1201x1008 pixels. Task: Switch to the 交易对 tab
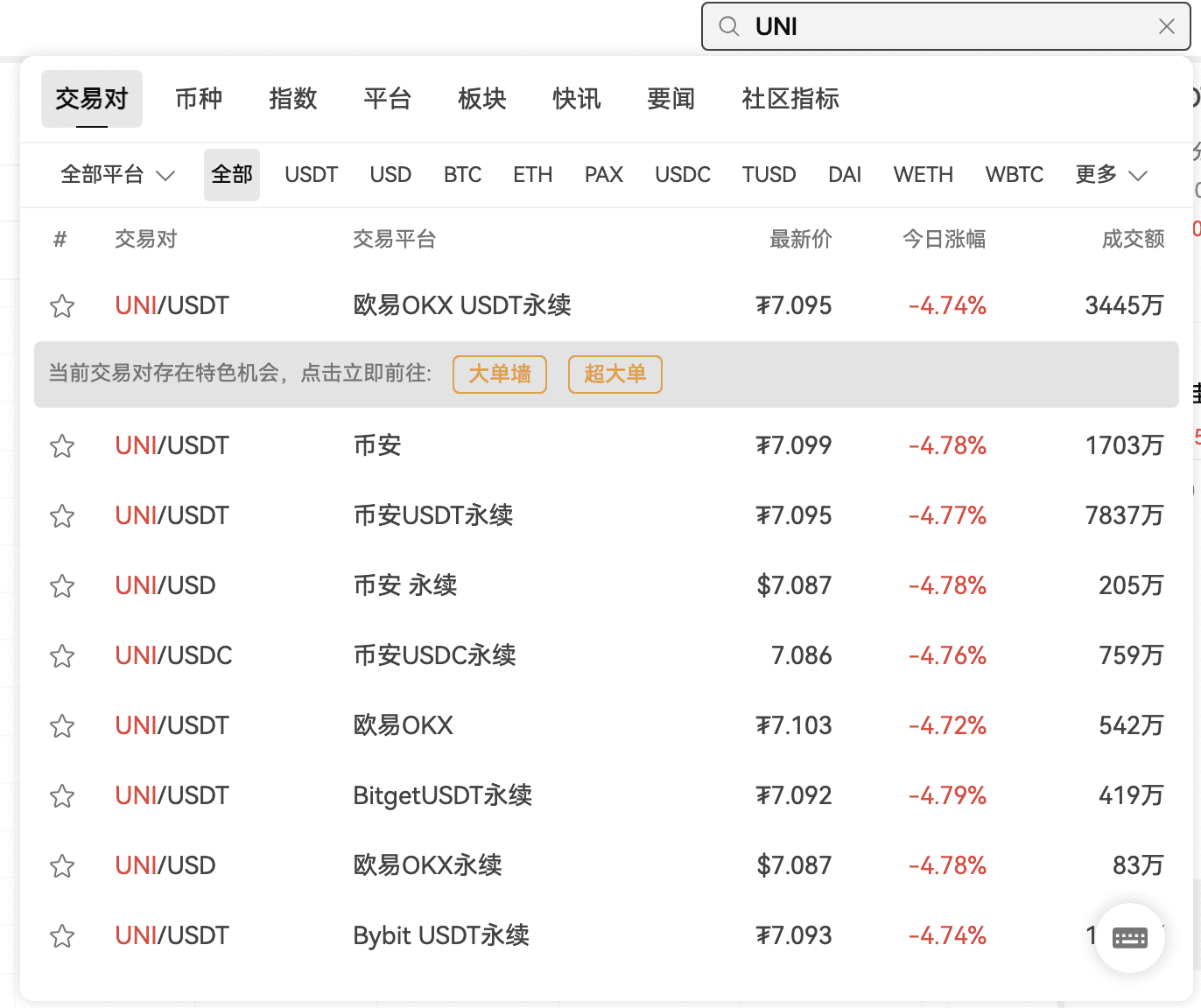[x=92, y=99]
